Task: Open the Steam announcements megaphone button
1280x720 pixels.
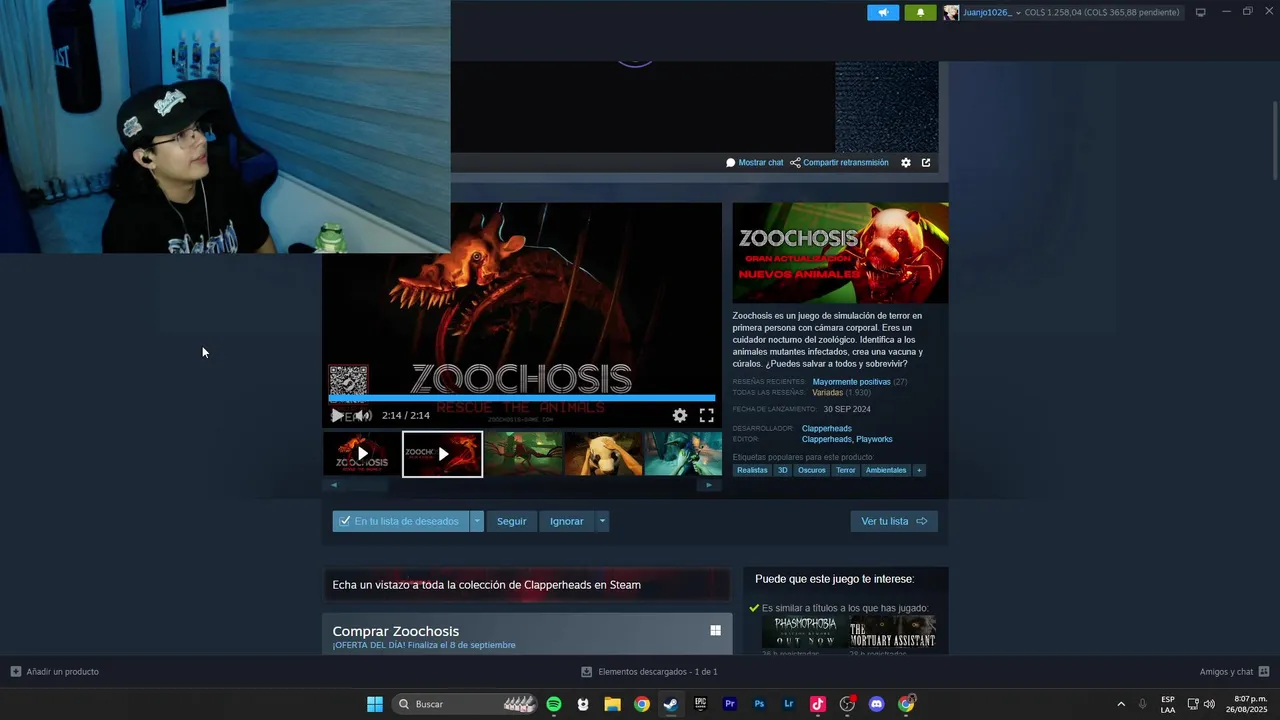Action: 883,12
